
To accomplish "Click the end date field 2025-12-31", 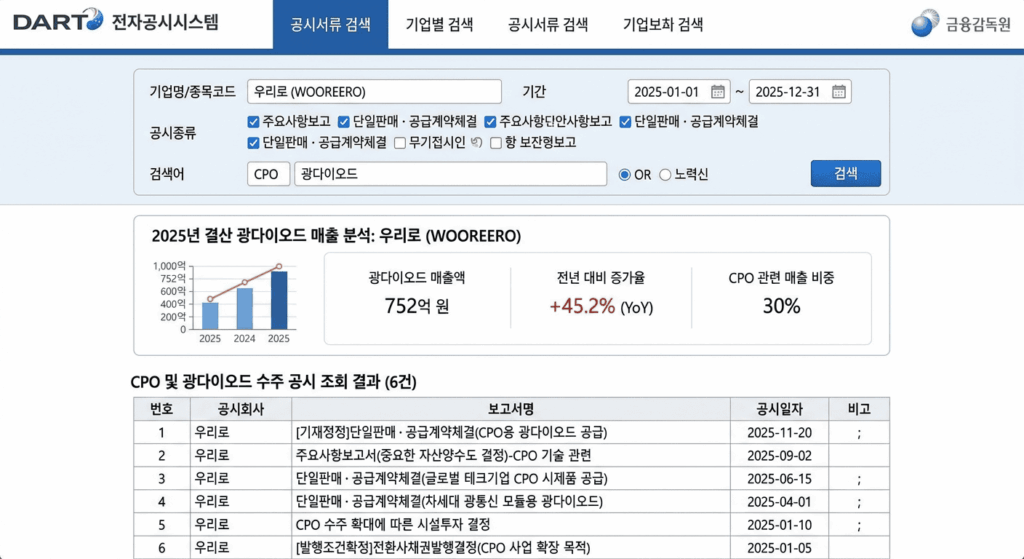I will click(800, 91).
